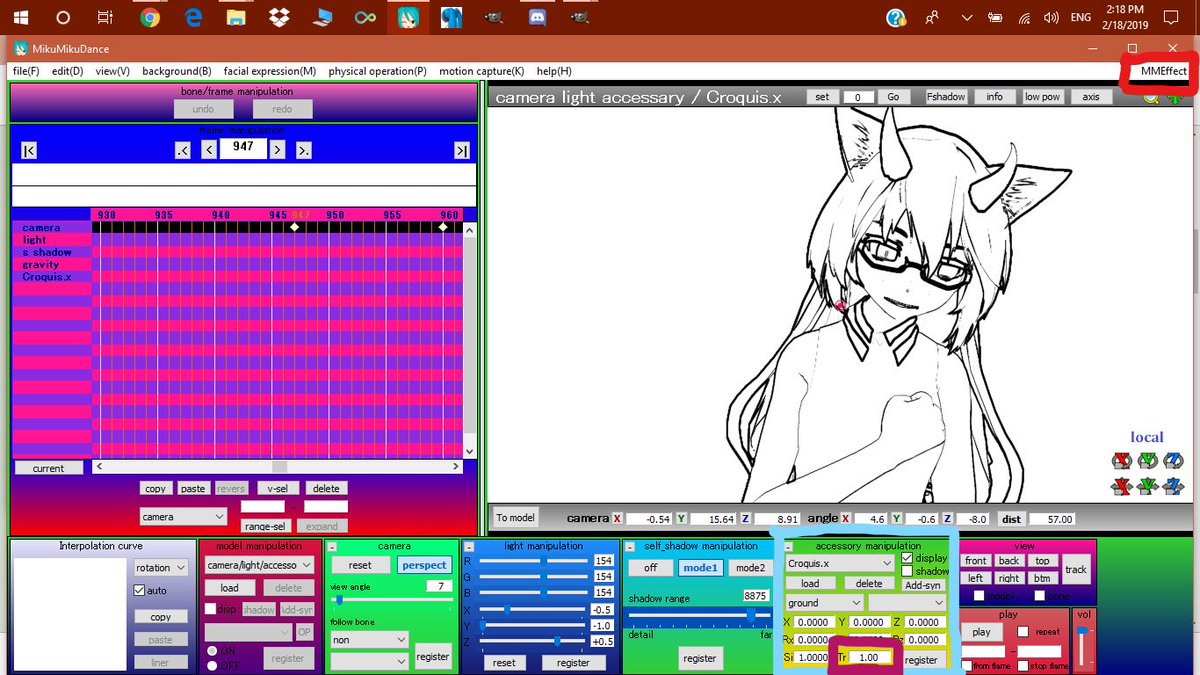Viewport: 1200px width, 675px height.
Task: Select the camera keyframe diamond at frame 947
Action: 294,228
